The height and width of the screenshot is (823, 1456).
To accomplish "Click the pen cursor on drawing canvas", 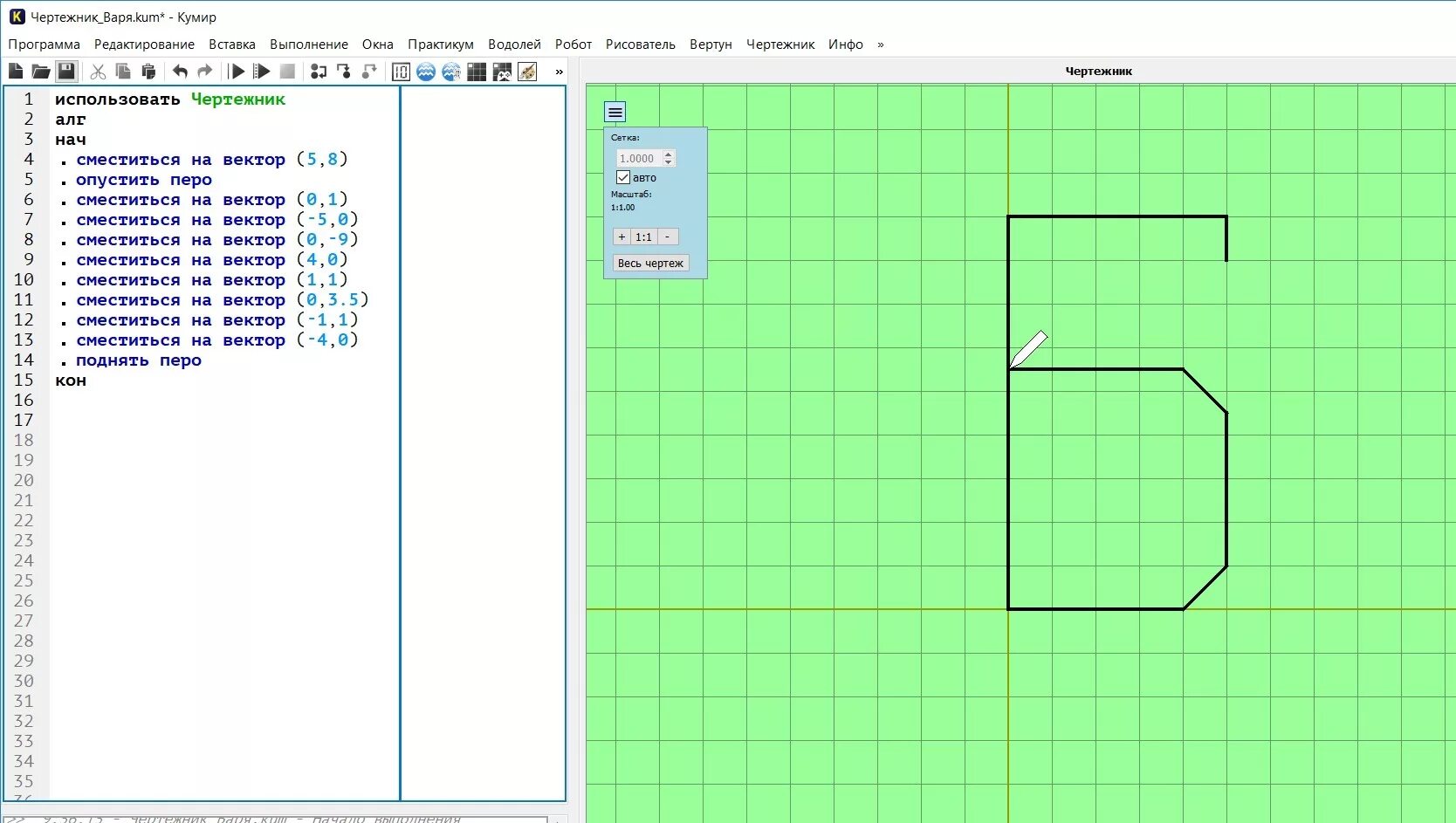I will click(1028, 349).
